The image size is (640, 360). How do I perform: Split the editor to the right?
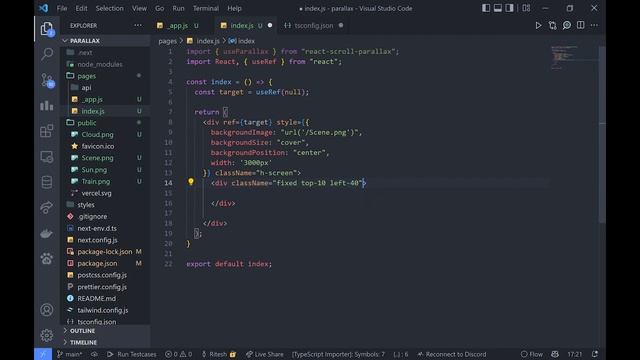click(580, 25)
